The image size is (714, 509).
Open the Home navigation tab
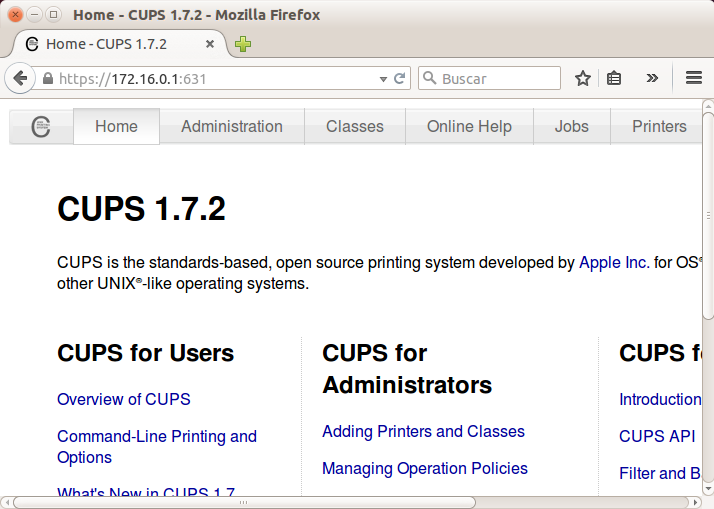pos(116,127)
